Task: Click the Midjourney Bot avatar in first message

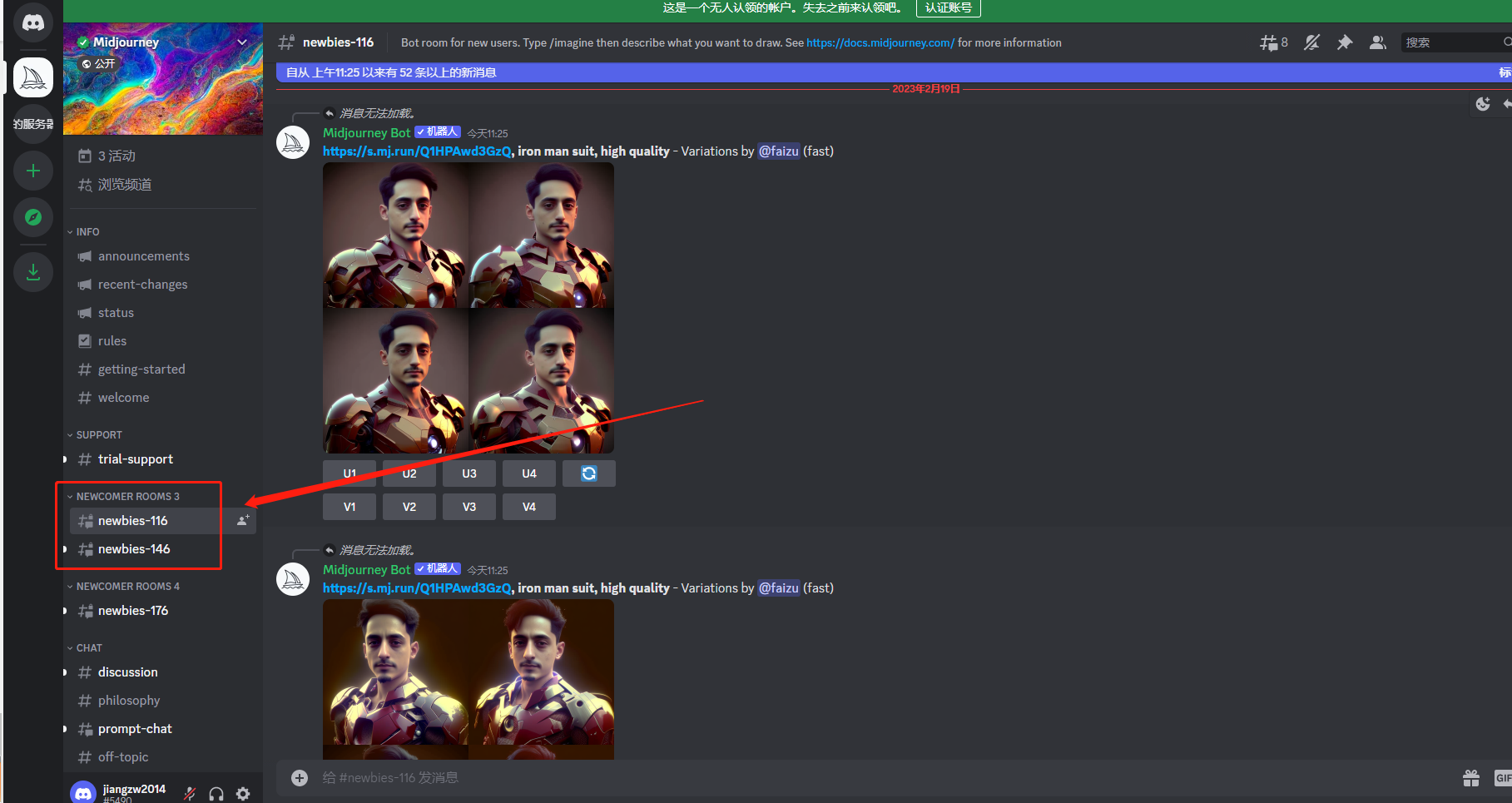Action: (x=293, y=142)
